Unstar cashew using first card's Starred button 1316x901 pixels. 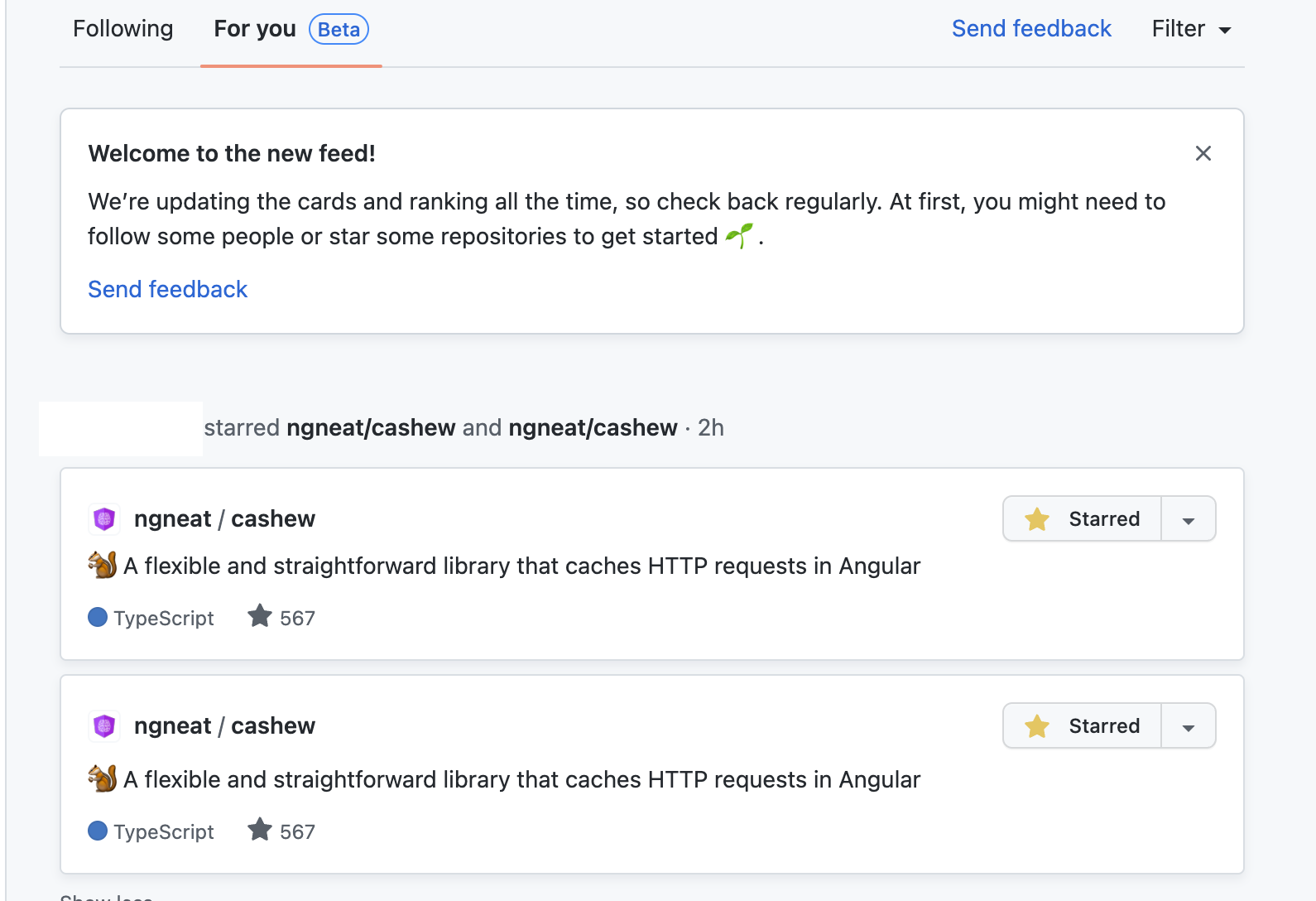(x=1083, y=518)
